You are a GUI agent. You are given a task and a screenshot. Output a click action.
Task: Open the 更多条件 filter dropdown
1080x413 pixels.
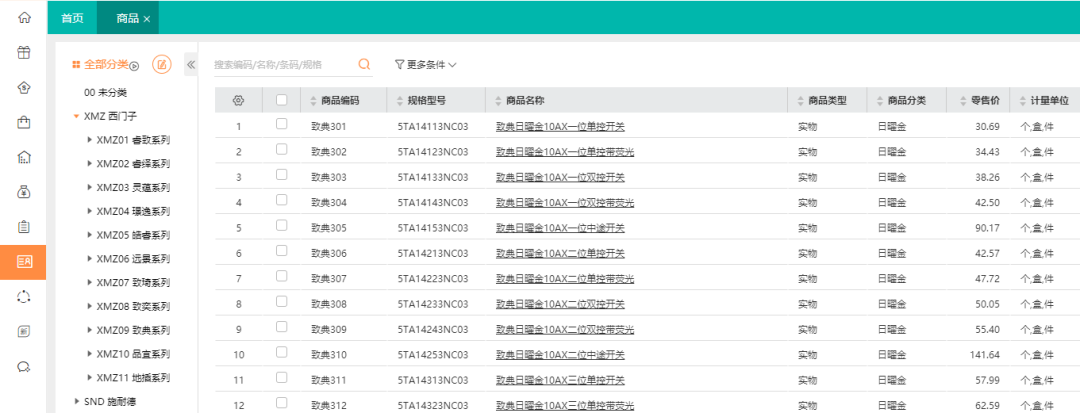click(426, 64)
